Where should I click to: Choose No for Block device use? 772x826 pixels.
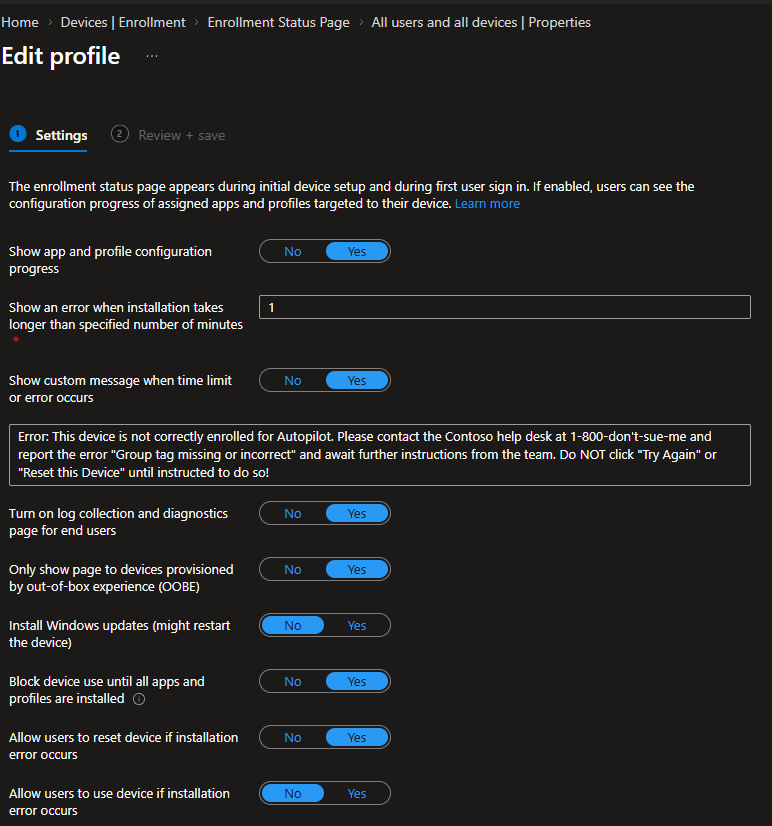(293, 682)
